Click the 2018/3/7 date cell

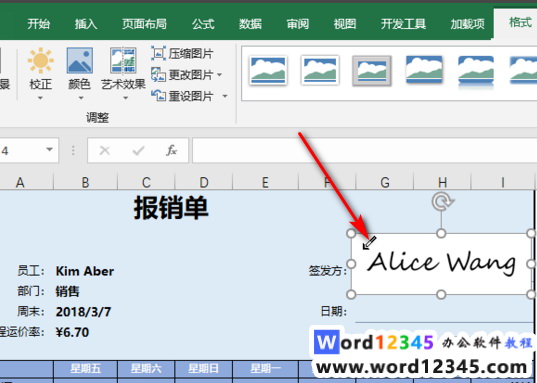click(x=83, y=312)
